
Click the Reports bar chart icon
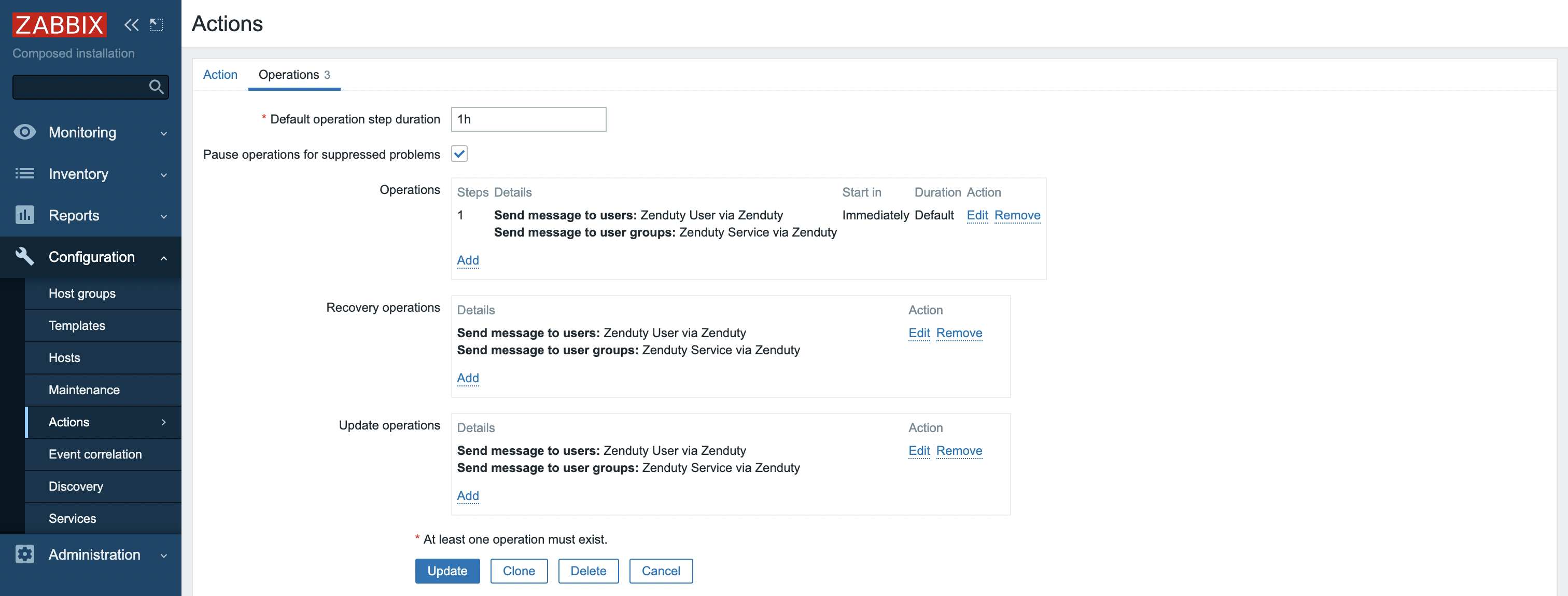(25, 215)
